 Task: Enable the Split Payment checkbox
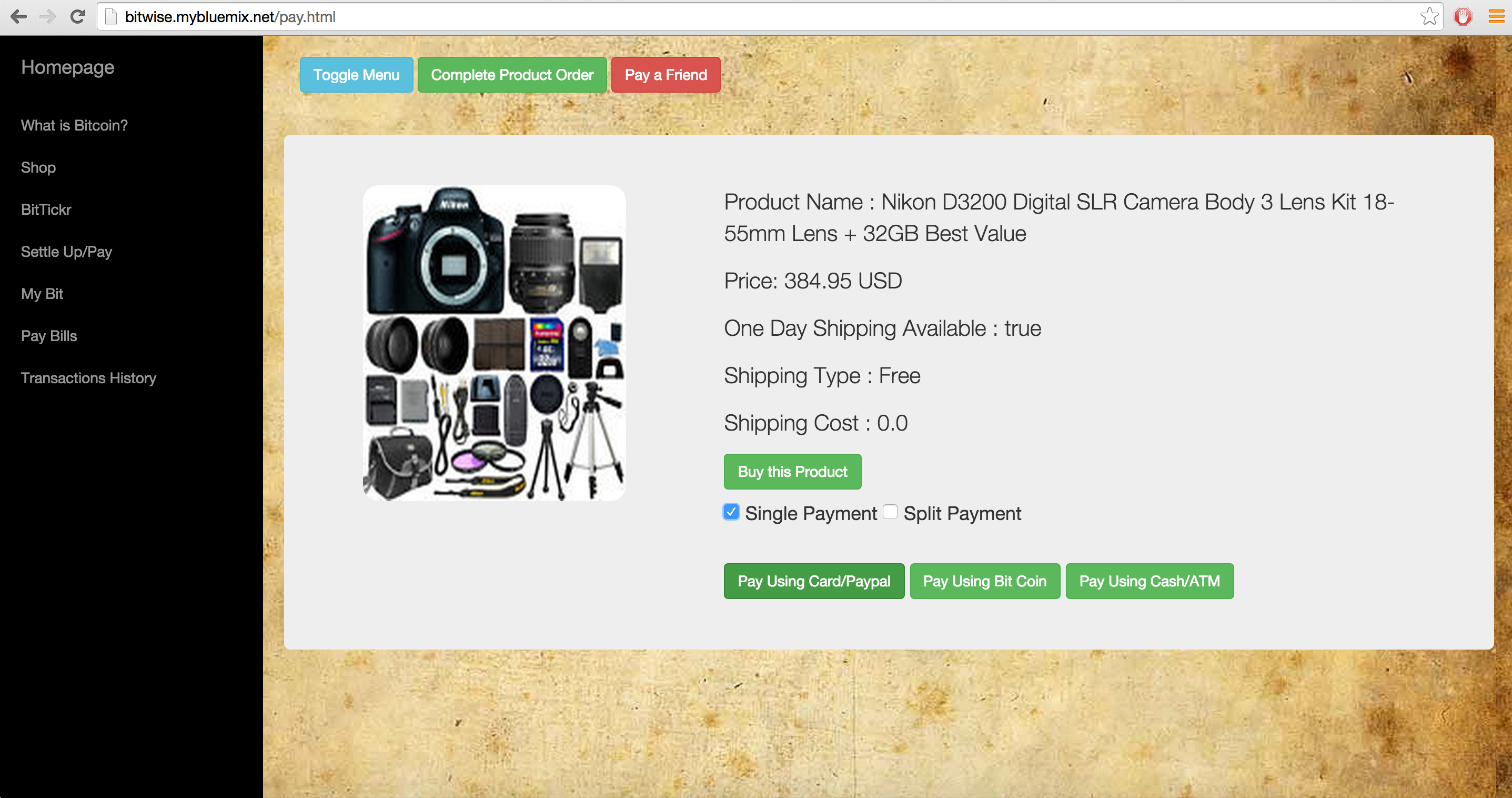tap(890, 512)
